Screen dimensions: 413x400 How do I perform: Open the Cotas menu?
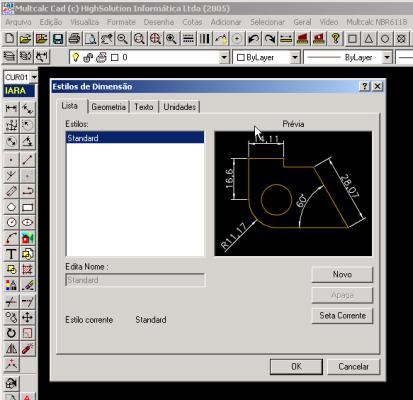coord(192,22)
